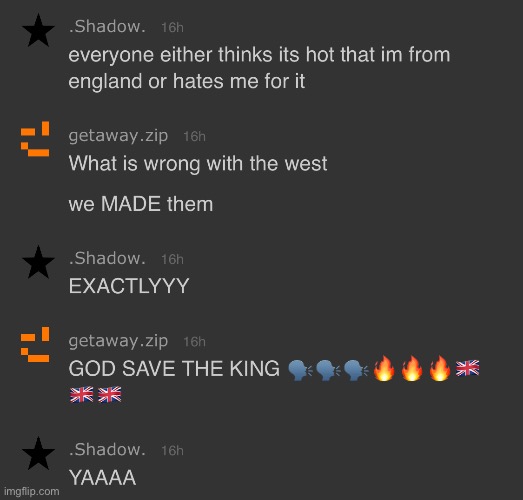Click first fire emoji in GOD SAVE comment
Viewport: 523px width, 500px height.
(x=384, y=368)
